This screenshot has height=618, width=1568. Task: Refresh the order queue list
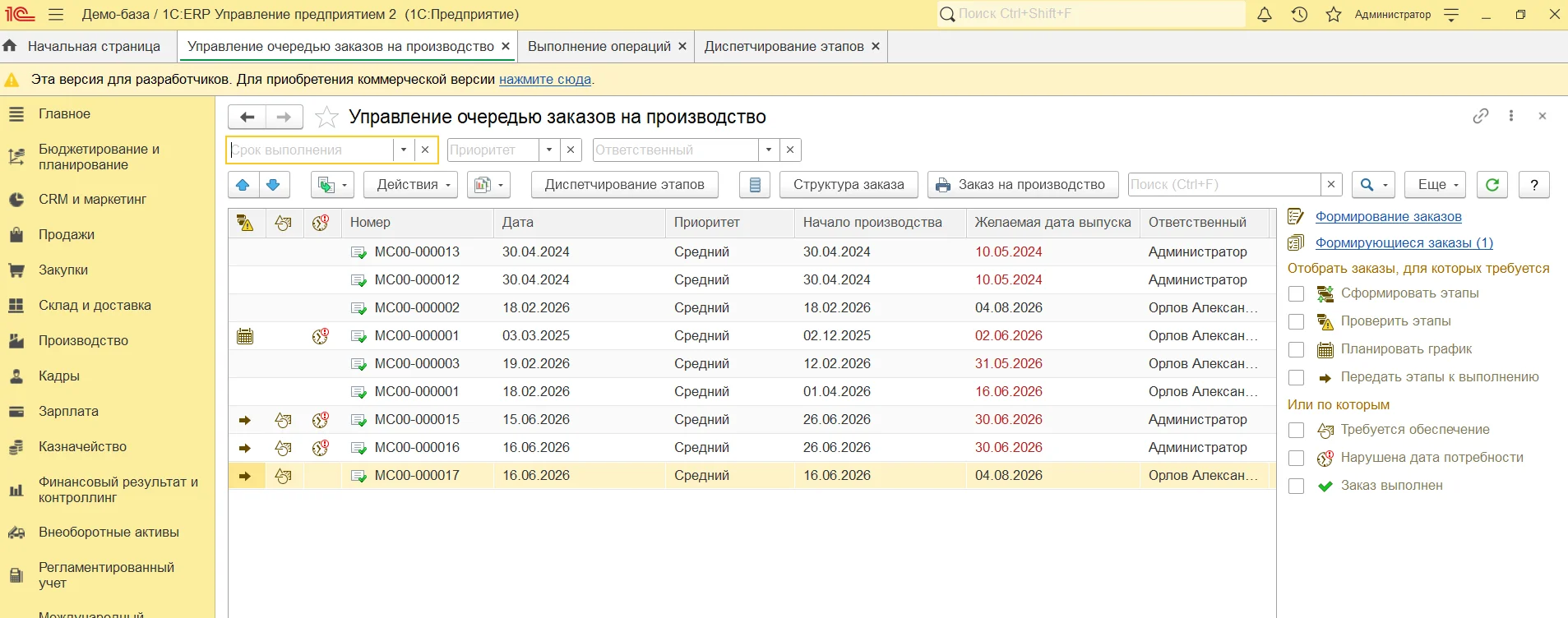tap(1492, 185)
